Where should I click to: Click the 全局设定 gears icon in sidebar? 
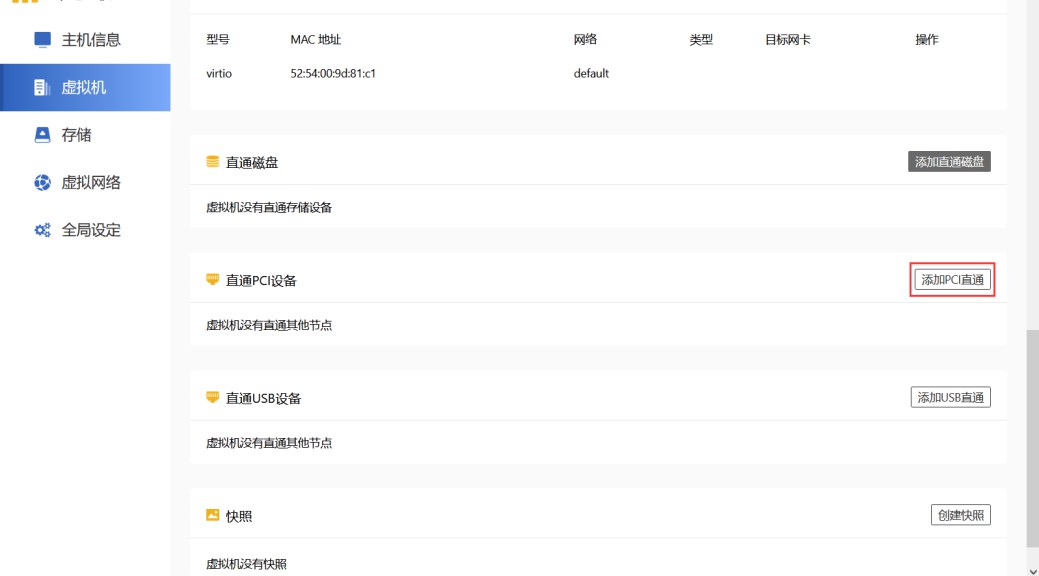(x=42, y=230)
